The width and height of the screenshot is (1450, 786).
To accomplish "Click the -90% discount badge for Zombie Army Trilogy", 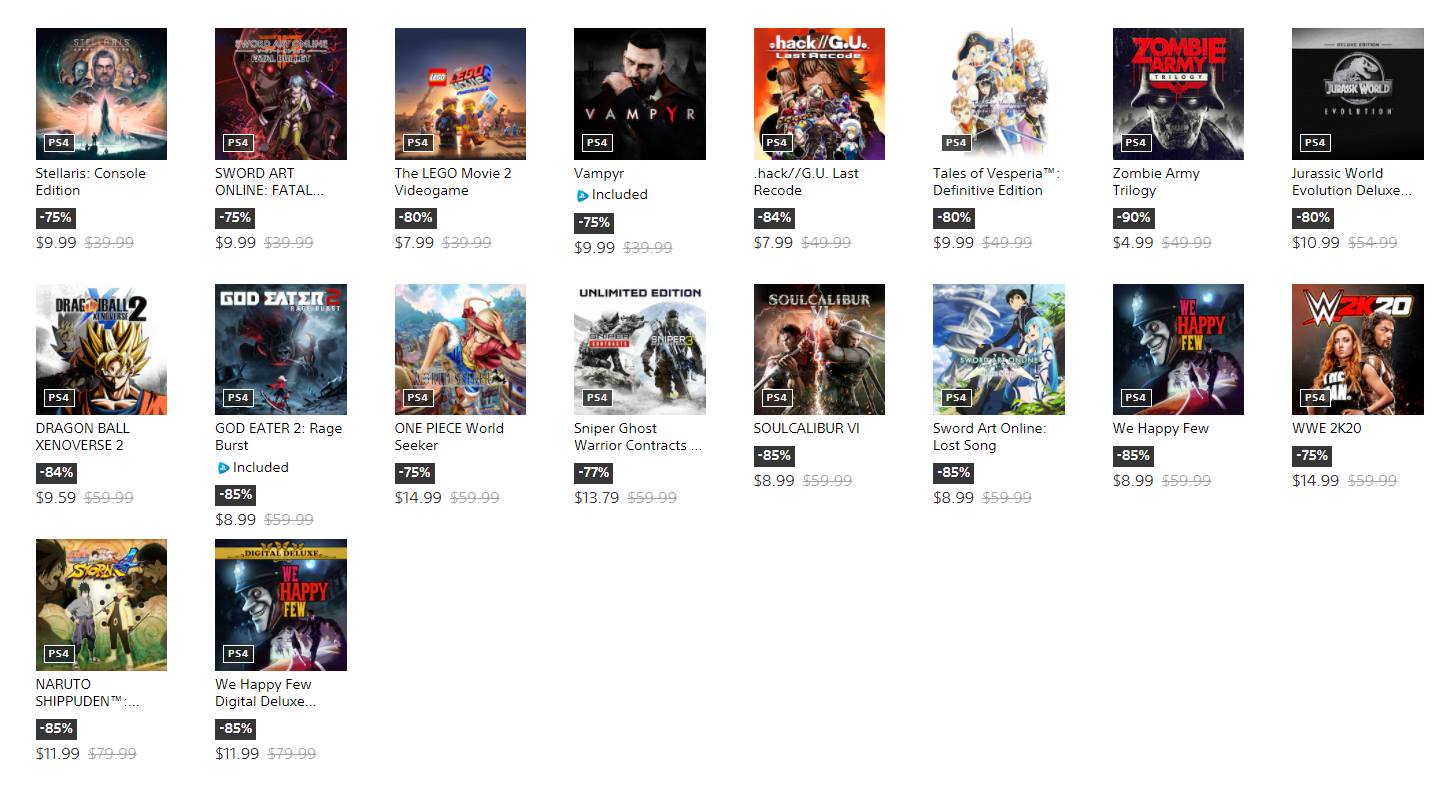I will click(1133, 217).
